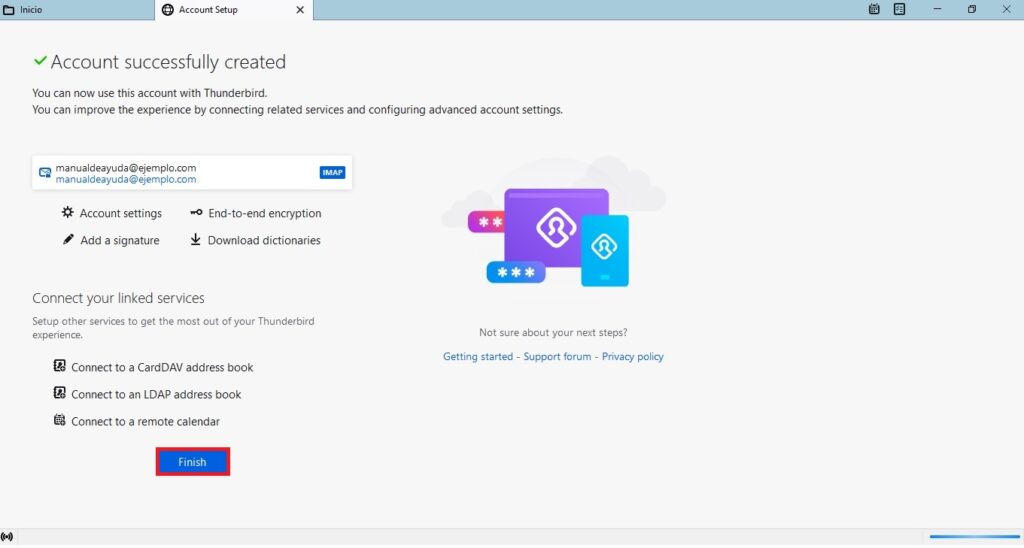Screen dimensions: 1024x548
Task: Click the LDAP address book icon
Action: [x=59, y=393]
